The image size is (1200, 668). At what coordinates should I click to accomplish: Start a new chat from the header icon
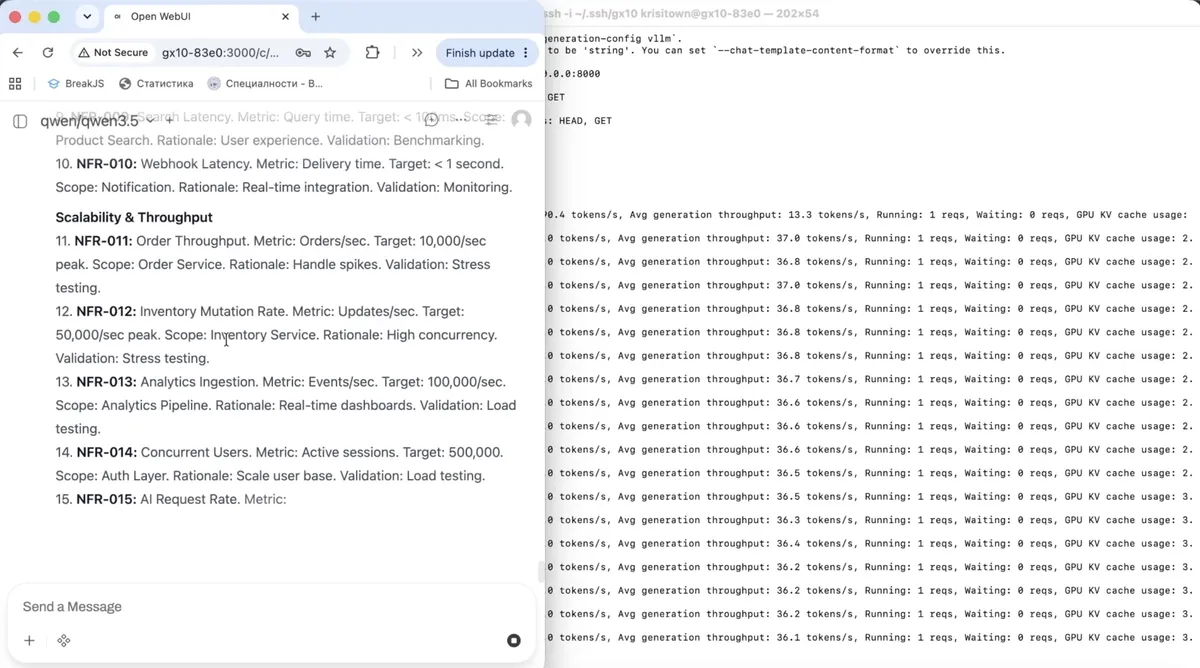433,120
